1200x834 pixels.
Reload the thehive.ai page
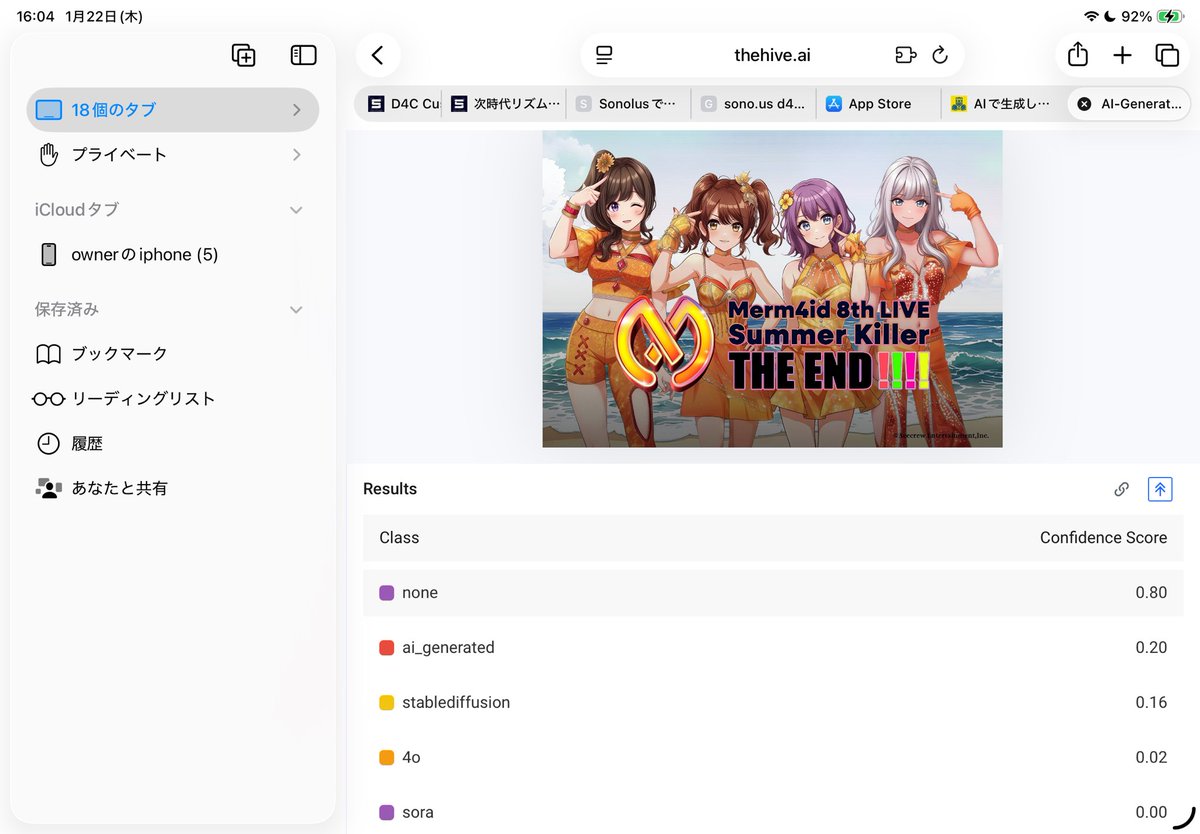940,55
